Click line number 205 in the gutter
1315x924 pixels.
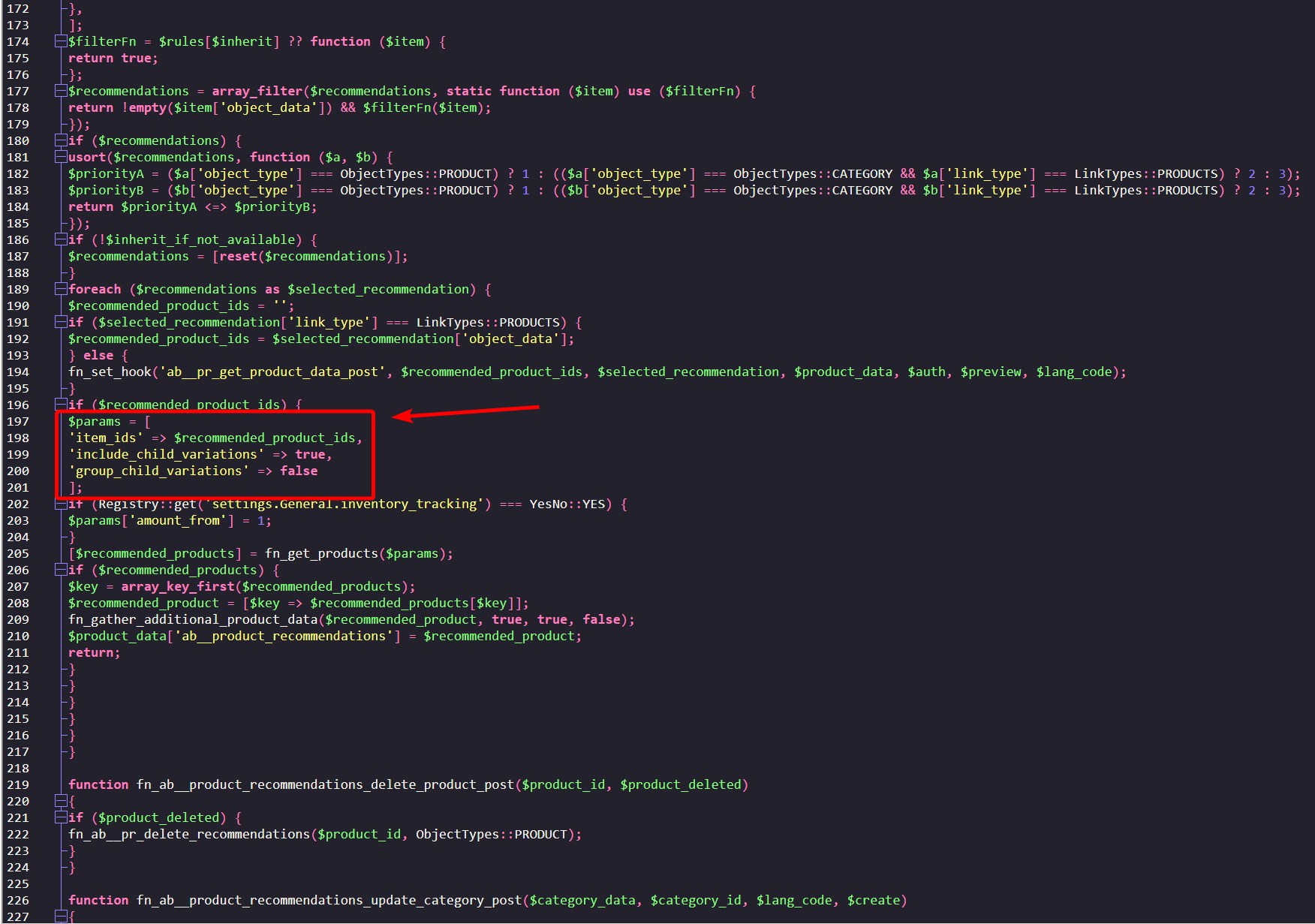click(x=18, y=554)
